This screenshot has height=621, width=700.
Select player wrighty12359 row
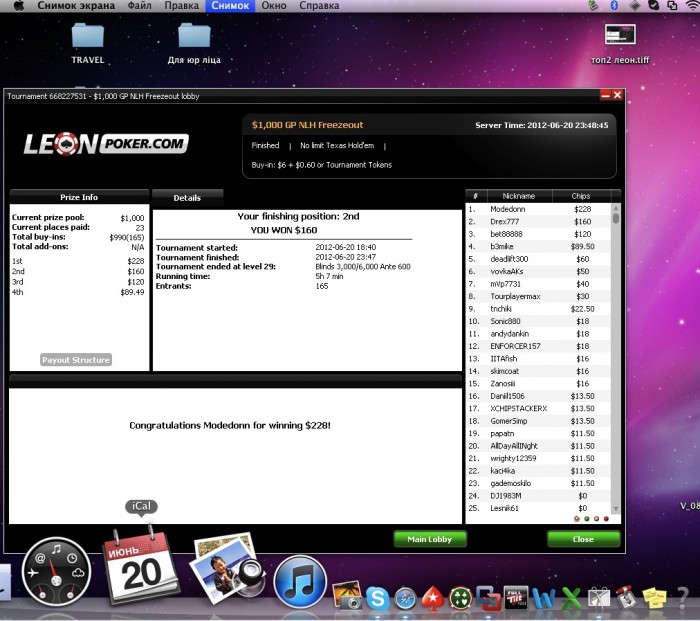538,458
